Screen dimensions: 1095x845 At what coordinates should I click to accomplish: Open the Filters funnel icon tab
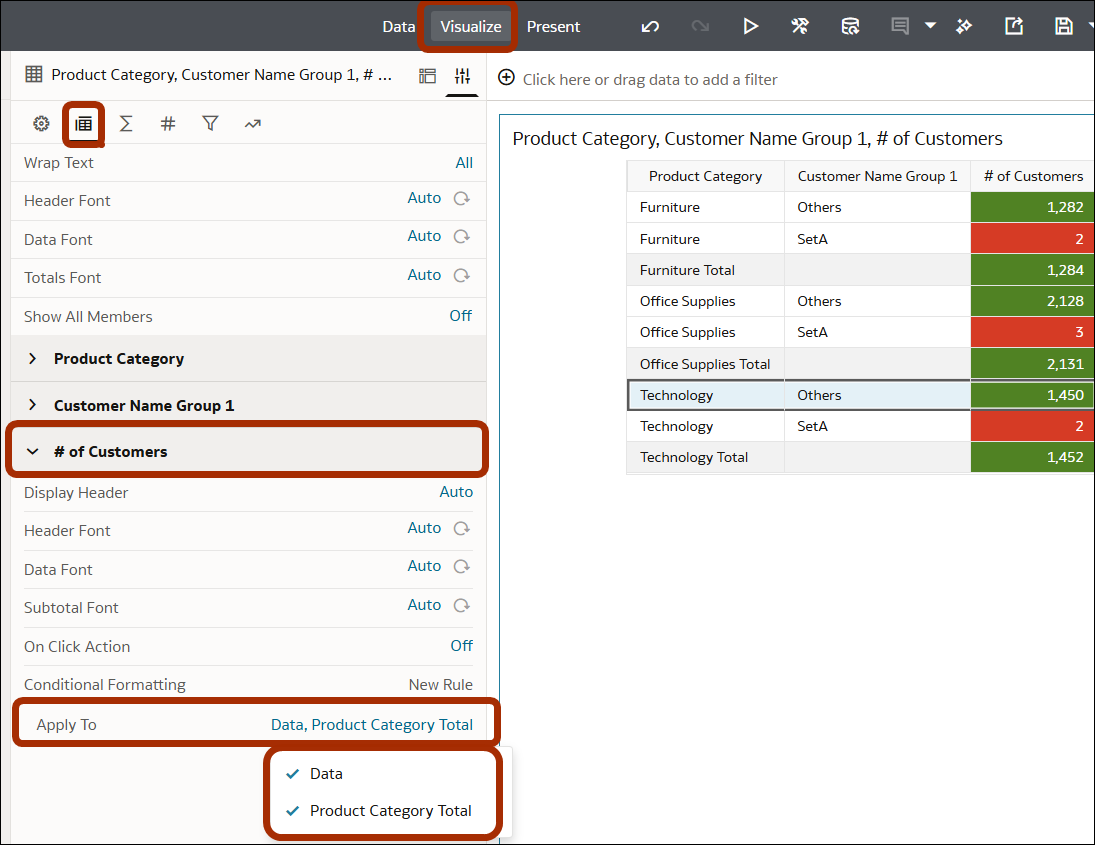[x=210, y=124]
